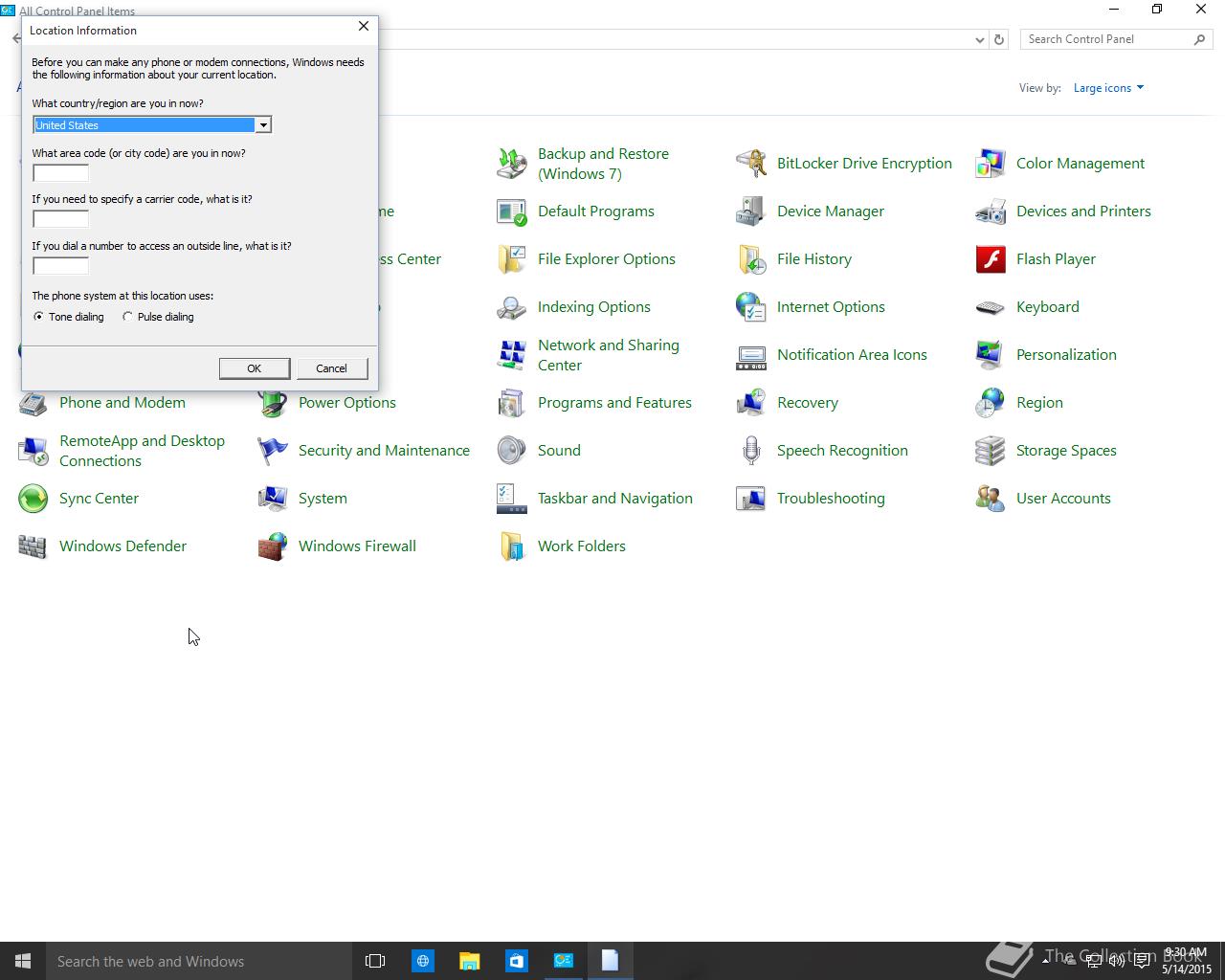Open Troubleshooting icon

click(751, 499)
